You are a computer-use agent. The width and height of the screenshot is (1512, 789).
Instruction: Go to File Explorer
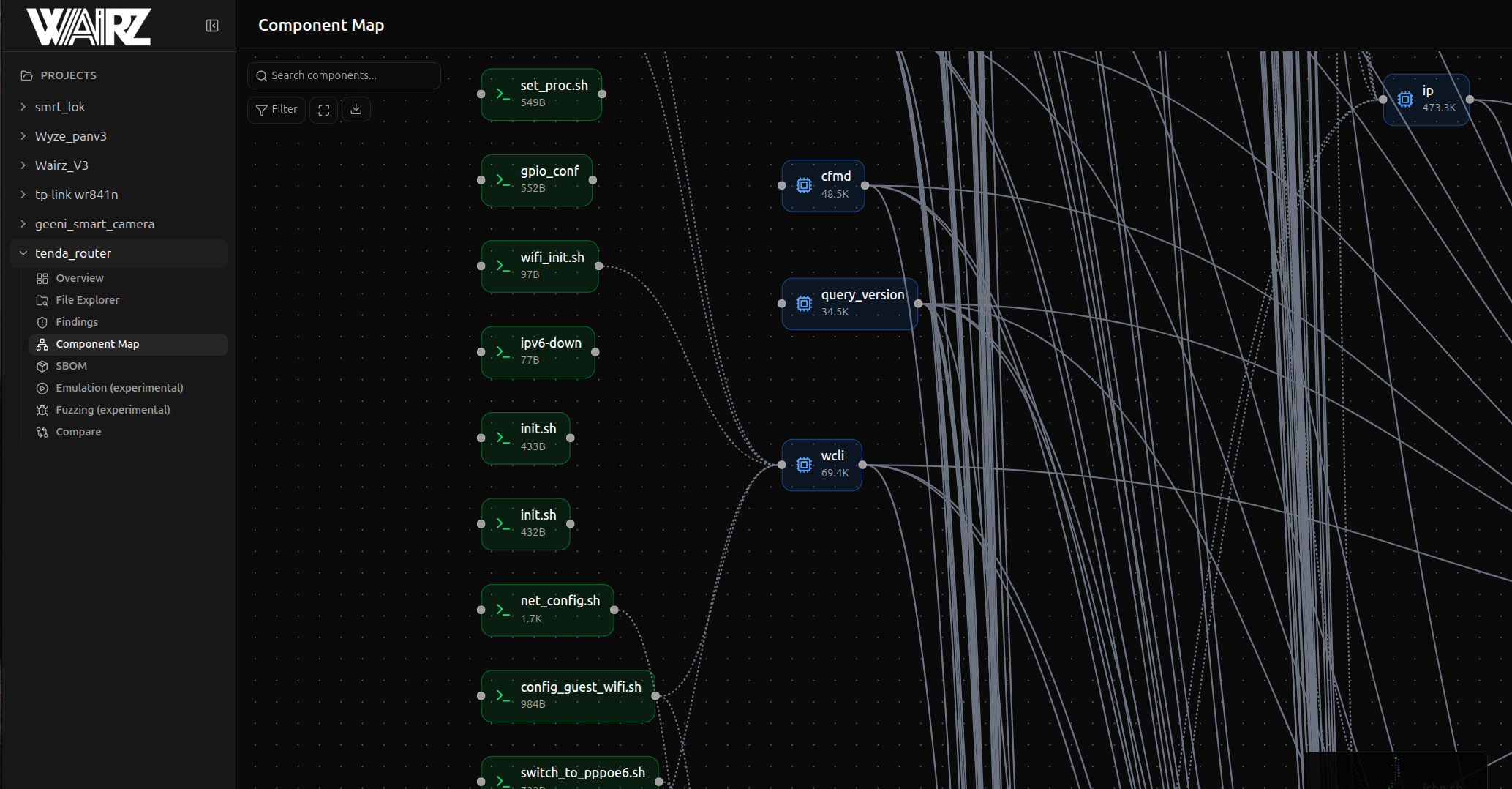(87, 300)
